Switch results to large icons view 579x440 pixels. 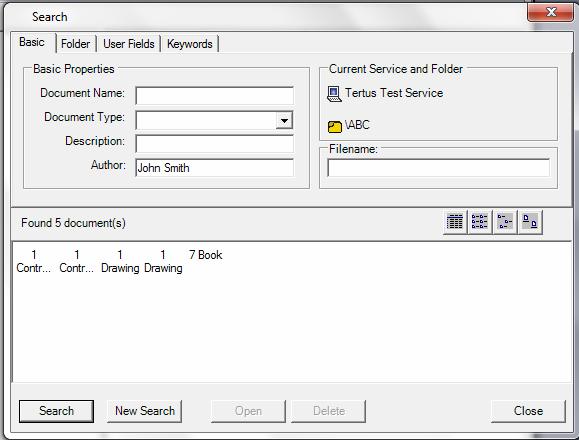point(530,222)
